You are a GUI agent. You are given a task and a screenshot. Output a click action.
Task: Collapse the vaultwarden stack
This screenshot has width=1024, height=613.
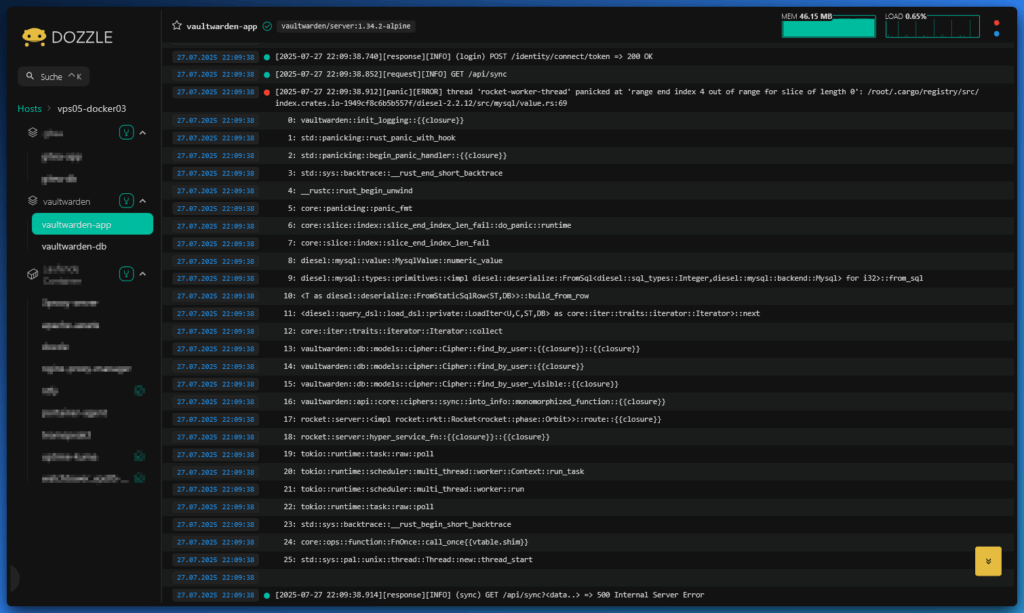point(143,201)
